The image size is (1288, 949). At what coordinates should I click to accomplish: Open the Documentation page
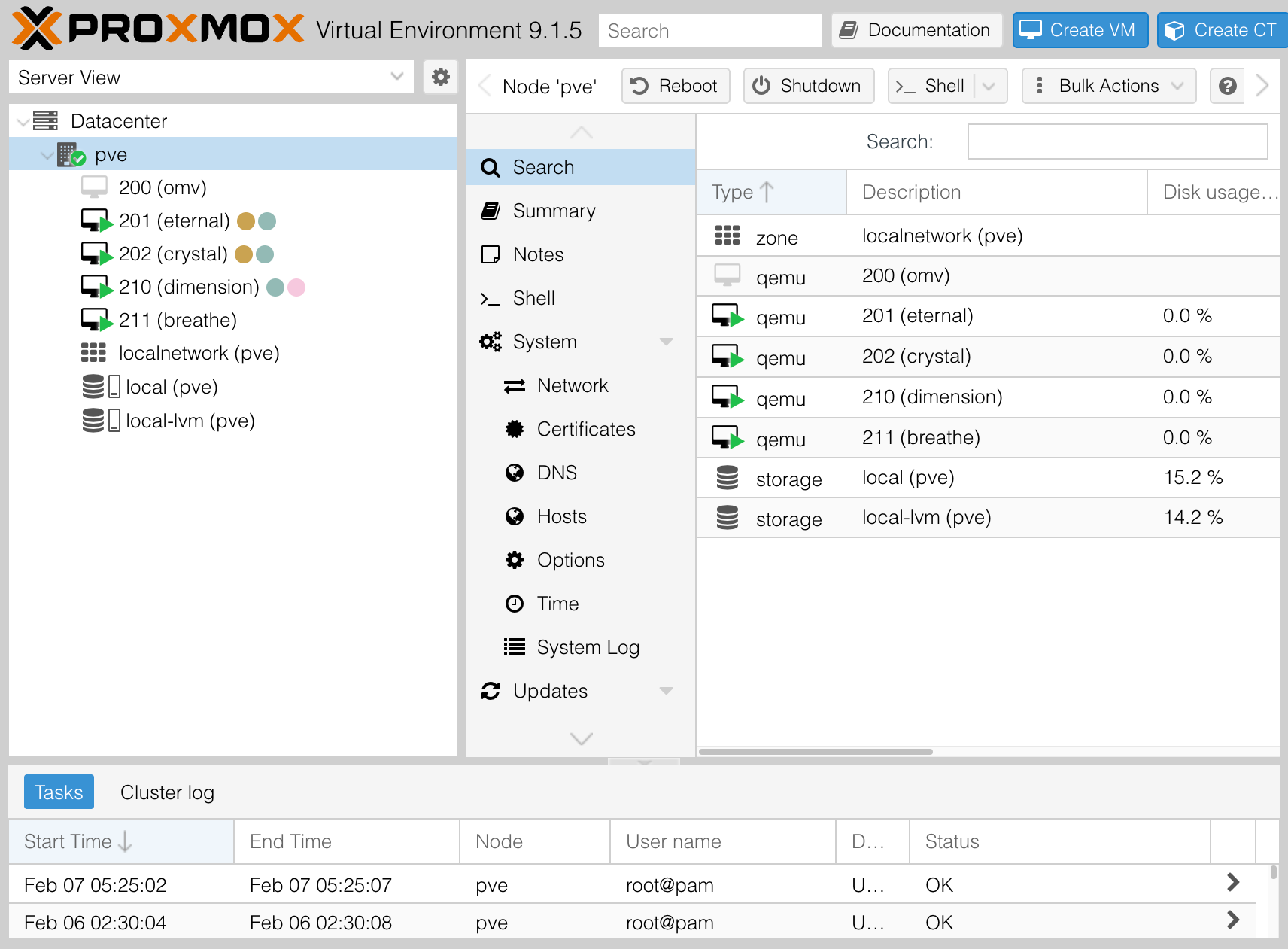[x=916, y=30]
